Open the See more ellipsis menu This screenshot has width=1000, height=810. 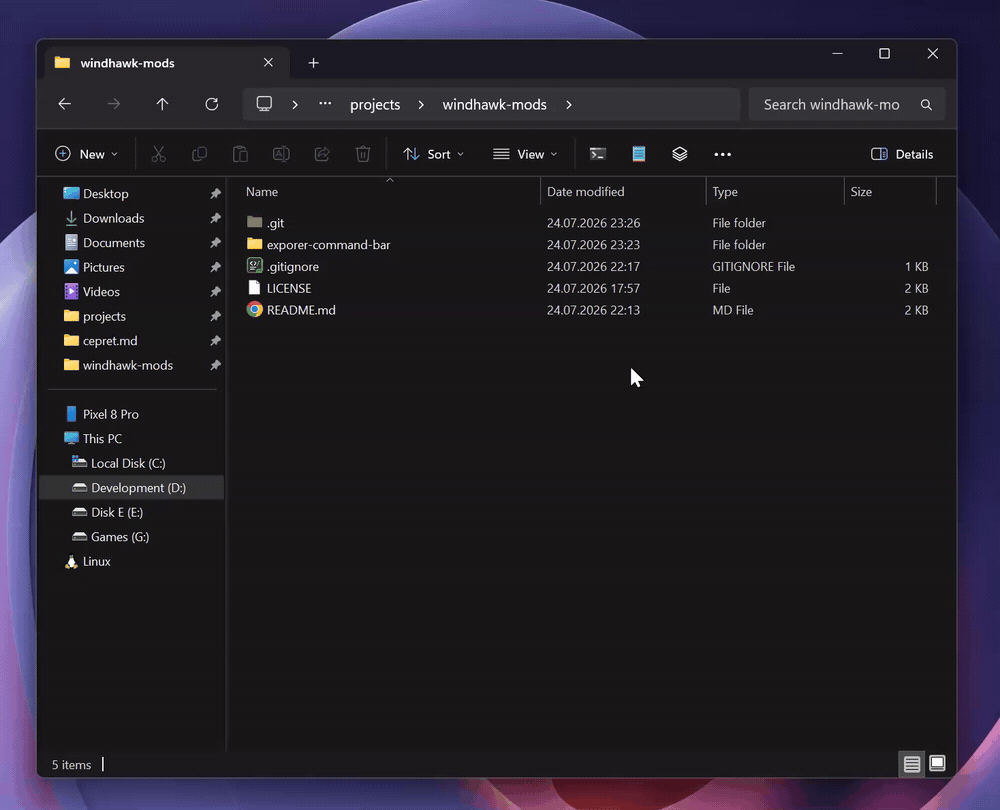723,154
